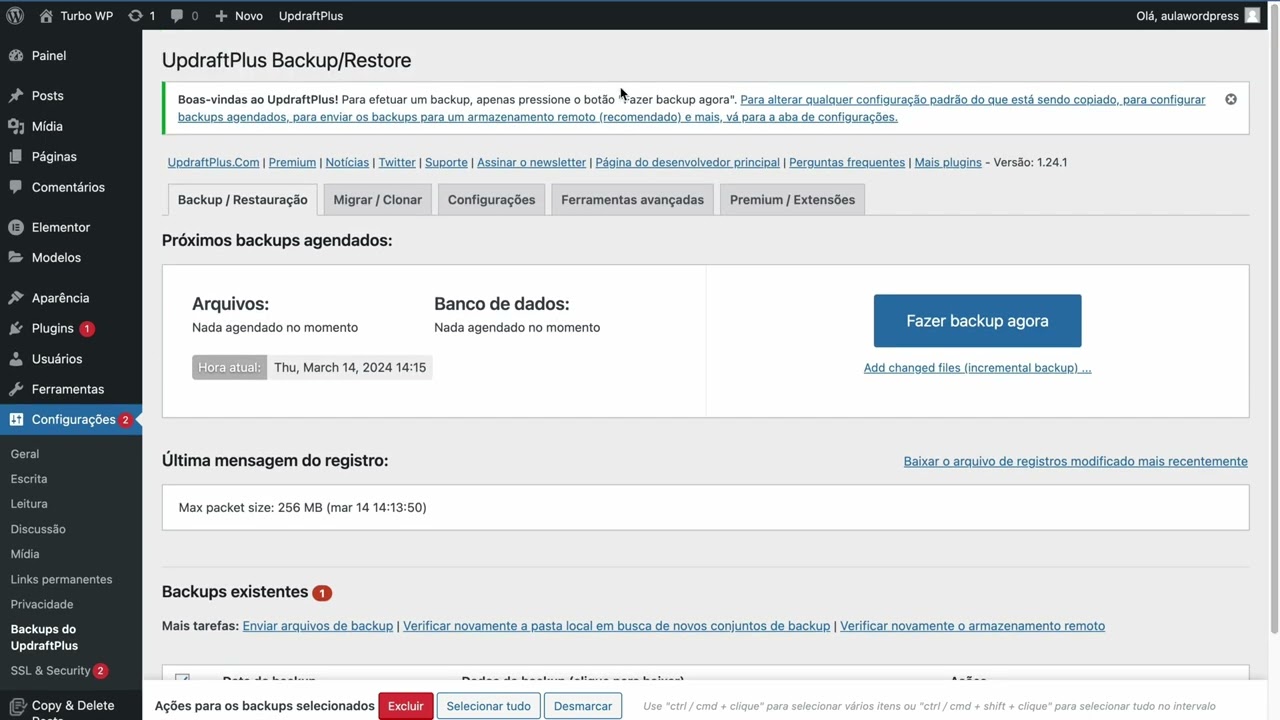Open the Privacidade submenu
Image resolution: width=1280 pixels, height=720 pixels.
click(42, 604)
